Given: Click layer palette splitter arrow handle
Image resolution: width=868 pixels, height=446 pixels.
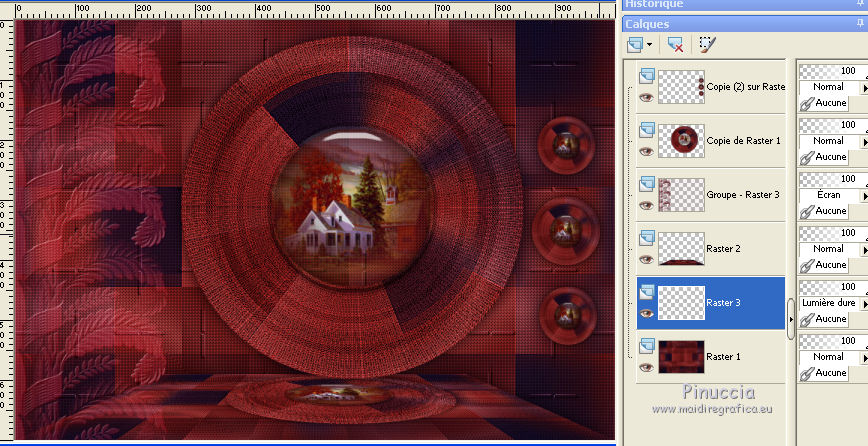Looking at the screenshot, I should 790,319.
